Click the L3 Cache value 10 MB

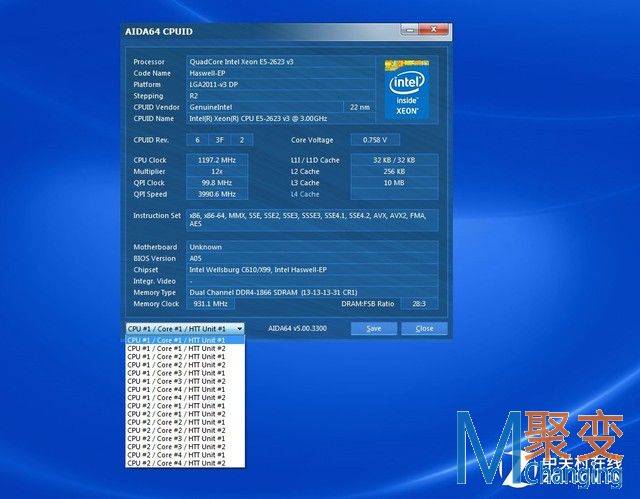394,183
